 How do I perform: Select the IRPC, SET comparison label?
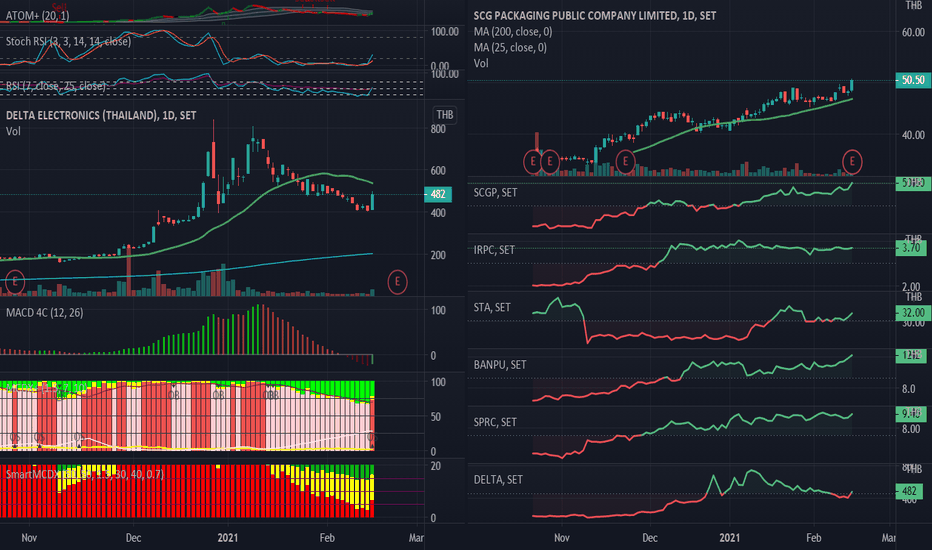(x=494, y=250)
